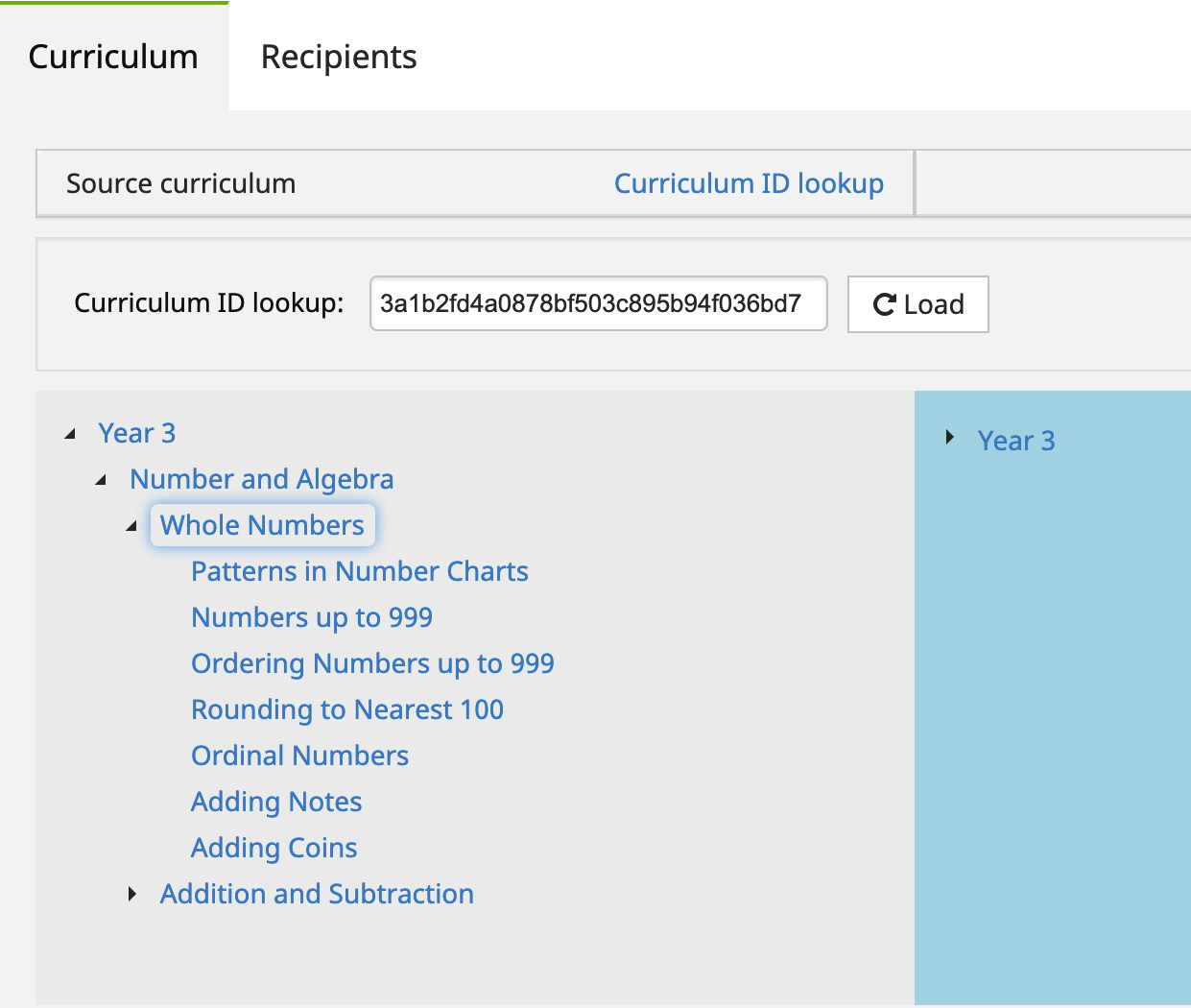Switch to the Curriculum tab
The width and height of the screenshot is (1191, 1008).
pyautogui.click(x=113, y=57)
